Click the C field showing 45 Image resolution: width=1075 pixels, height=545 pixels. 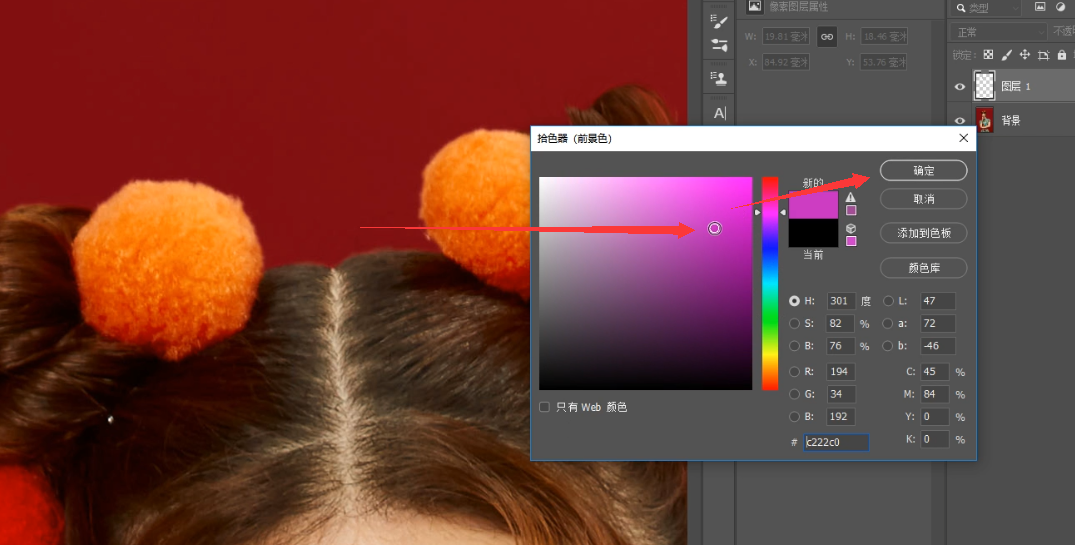click(935, 372)
